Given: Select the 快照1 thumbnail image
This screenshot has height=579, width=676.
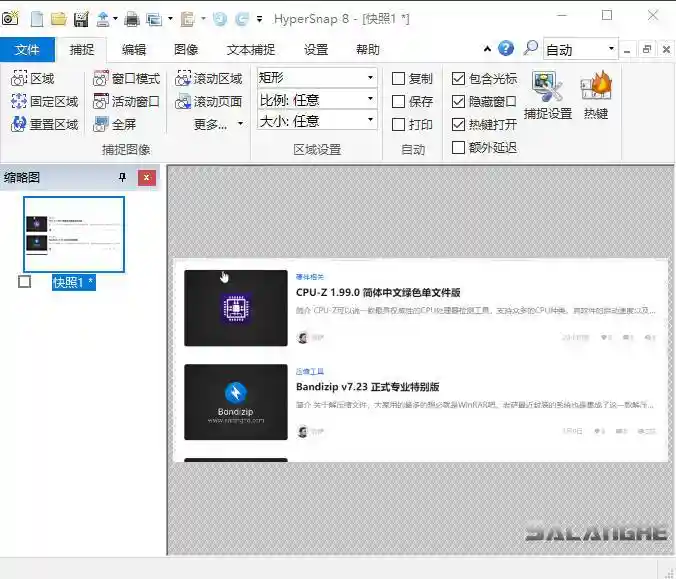Looking at the screenshot, I should tap(74, 235).
